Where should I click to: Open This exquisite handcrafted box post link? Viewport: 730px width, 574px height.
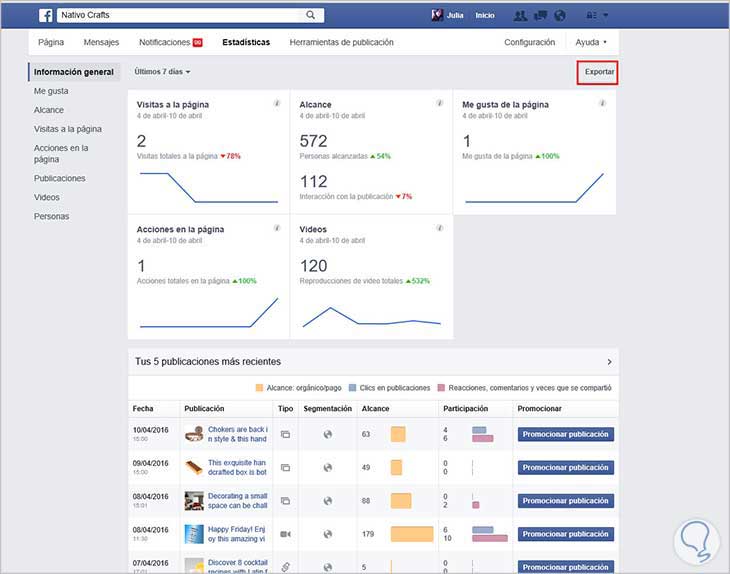(x=237, y=467)
